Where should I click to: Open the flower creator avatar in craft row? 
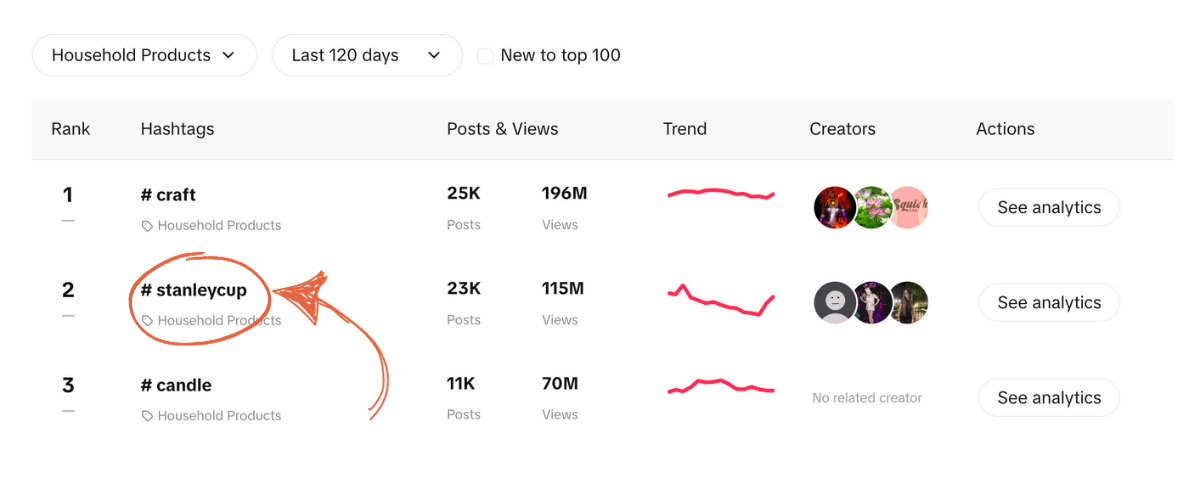click(x=872, y=207)
